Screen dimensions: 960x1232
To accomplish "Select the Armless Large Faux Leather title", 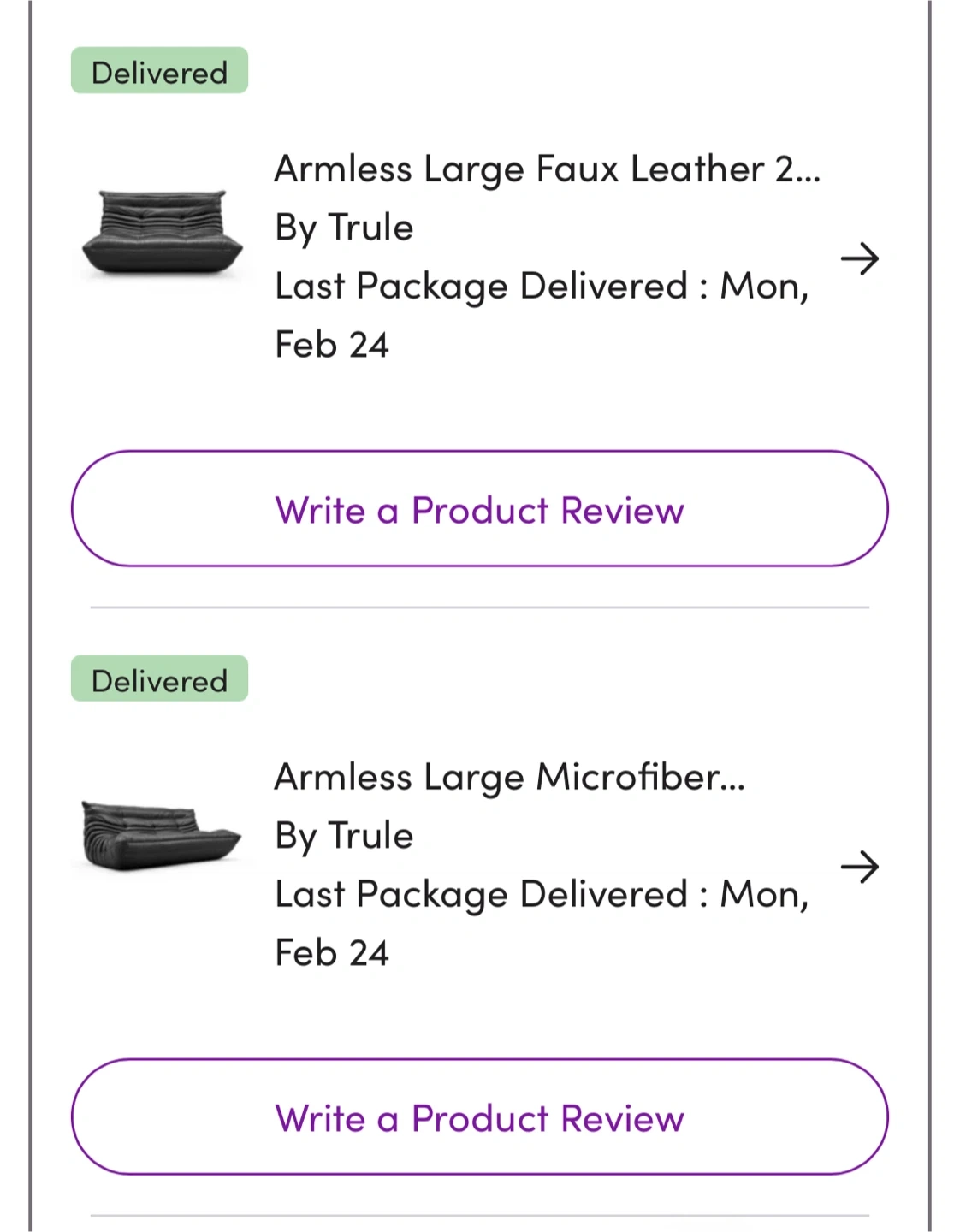I will pyautogui.click(x=548, y=169).
